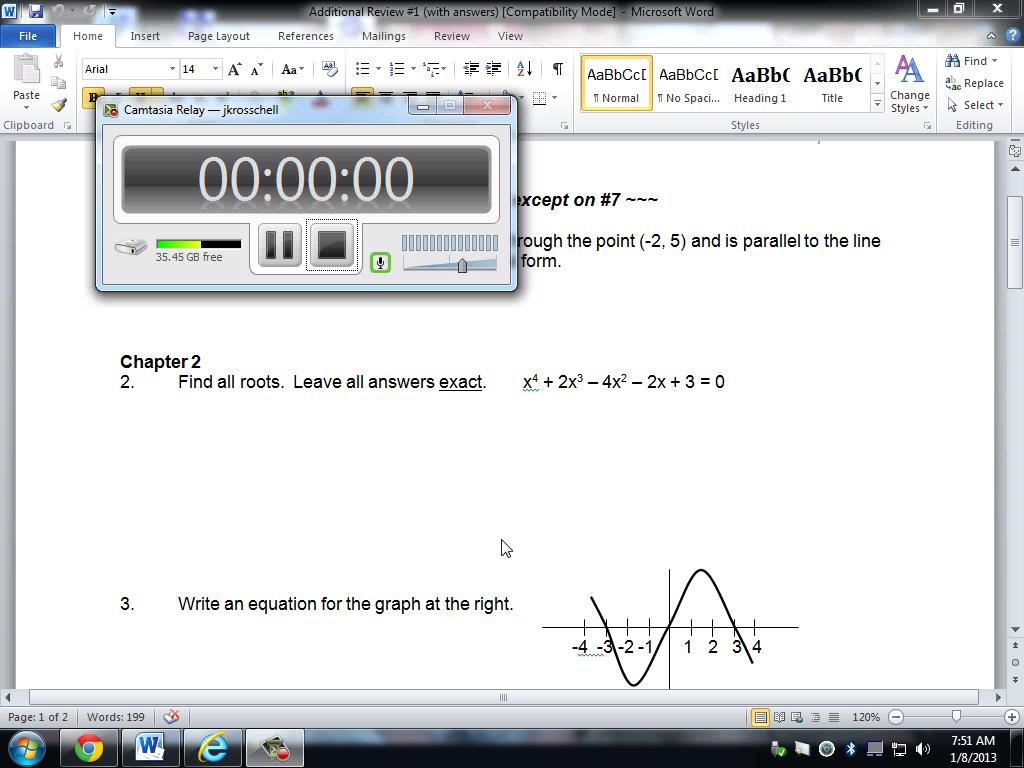
Task: Switch to Web Layout view
Action: tap(797, 717)
